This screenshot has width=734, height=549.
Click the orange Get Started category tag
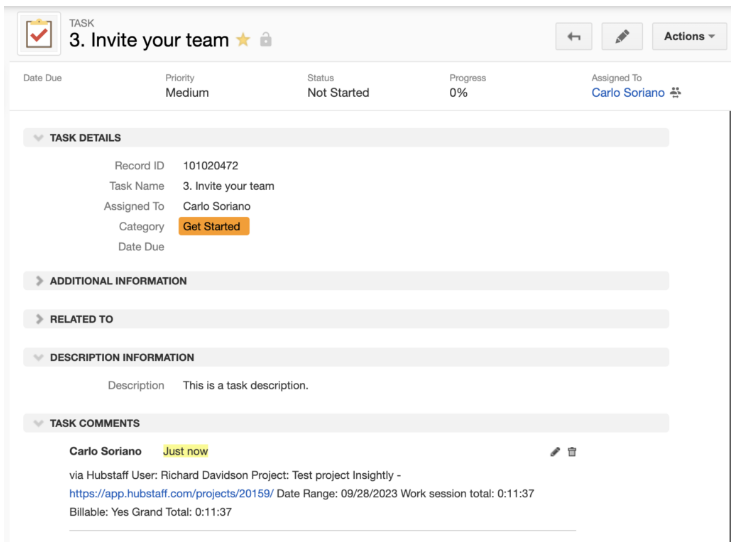pyautogui.click(x=213, y=227)
